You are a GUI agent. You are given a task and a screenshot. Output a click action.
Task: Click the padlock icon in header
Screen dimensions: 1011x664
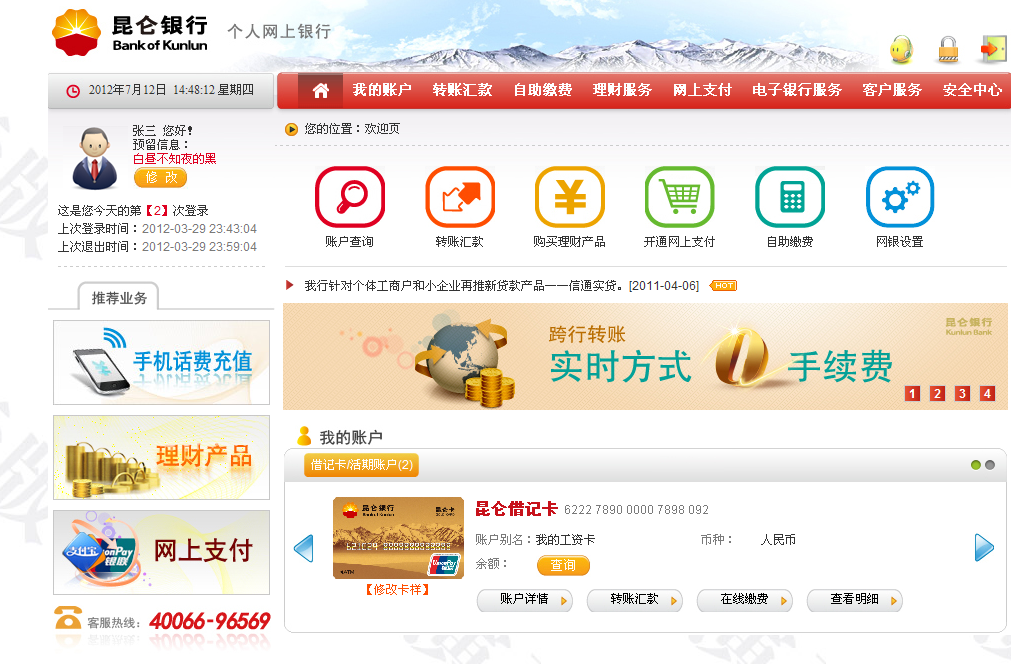(948, 49)
